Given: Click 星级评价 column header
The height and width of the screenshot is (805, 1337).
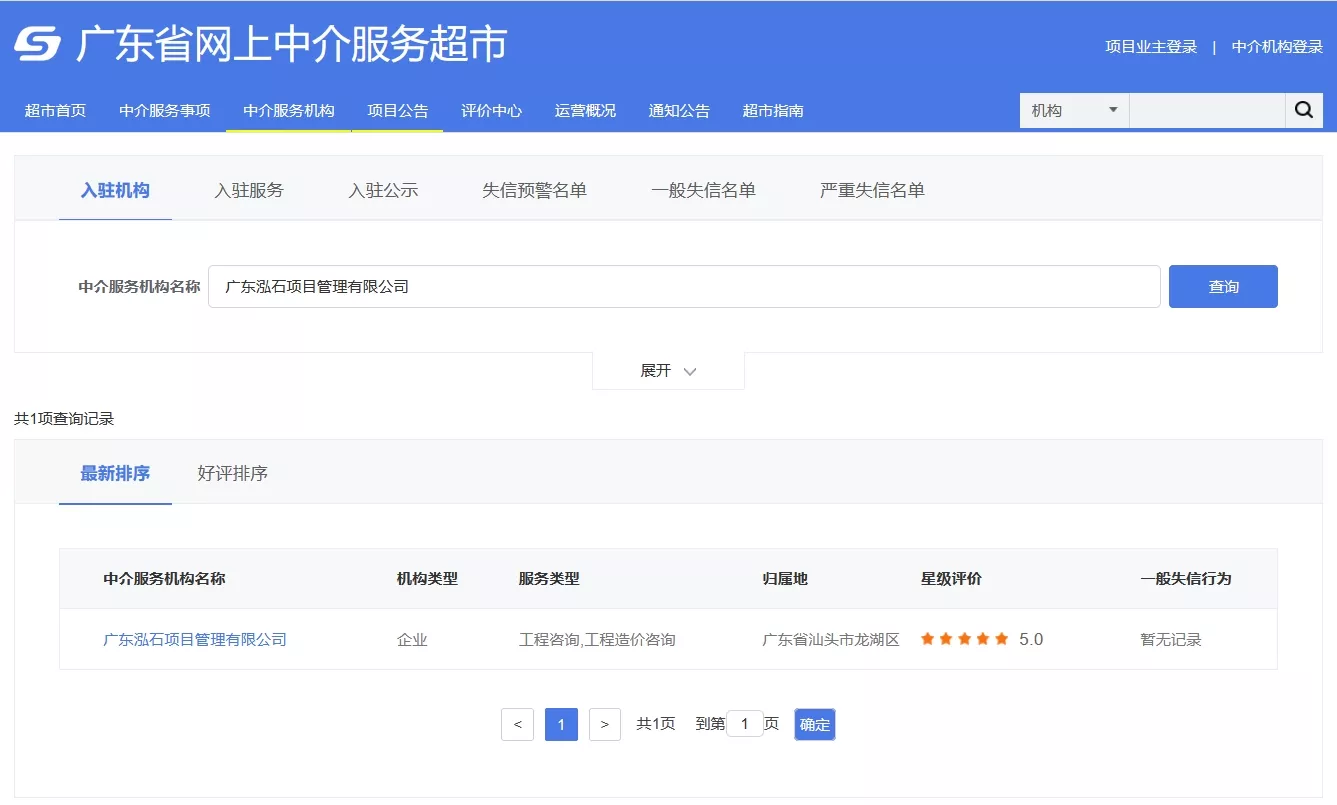Looking at the screenshot, I should click(951, 578).
